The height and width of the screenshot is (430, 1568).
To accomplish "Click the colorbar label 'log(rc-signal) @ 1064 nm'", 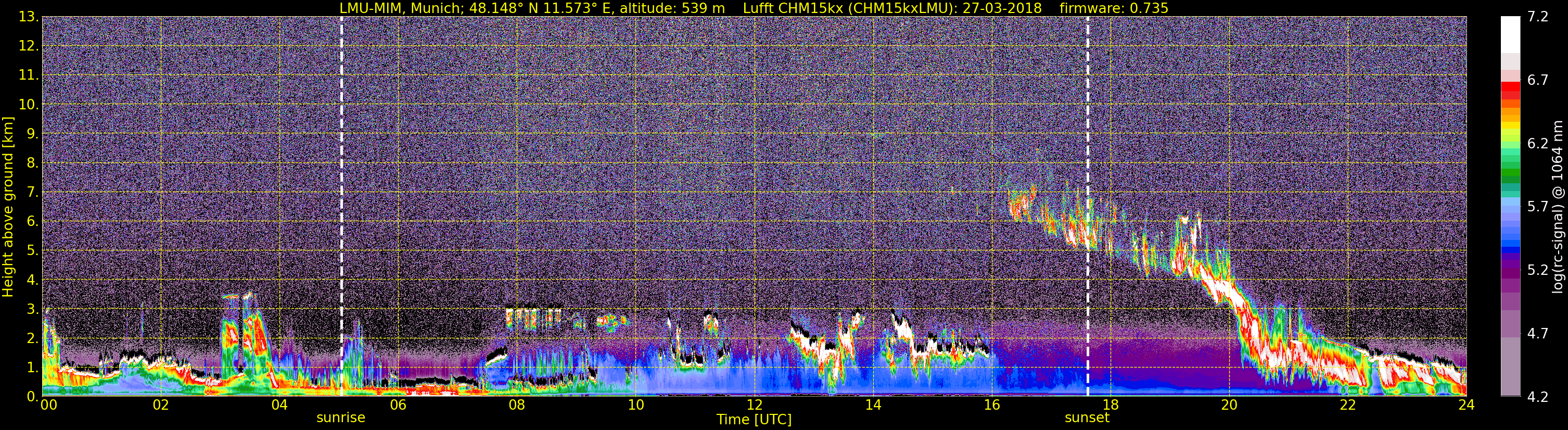I will [x=1557, y=207].
